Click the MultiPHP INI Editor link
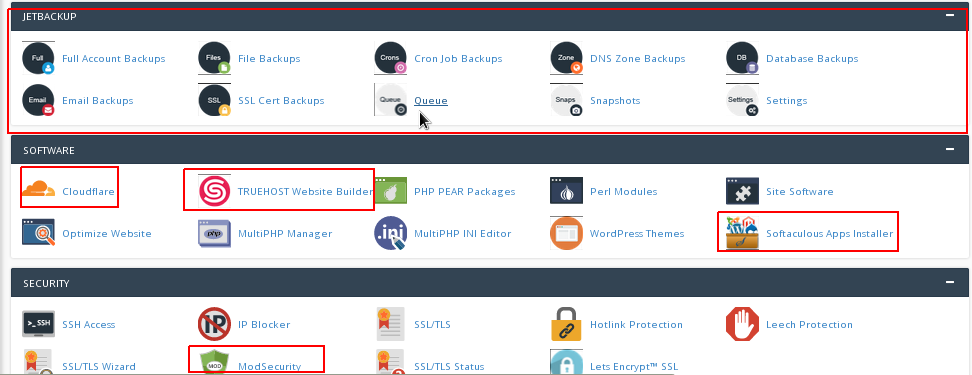The image size is (972, 375). (462, 233)
